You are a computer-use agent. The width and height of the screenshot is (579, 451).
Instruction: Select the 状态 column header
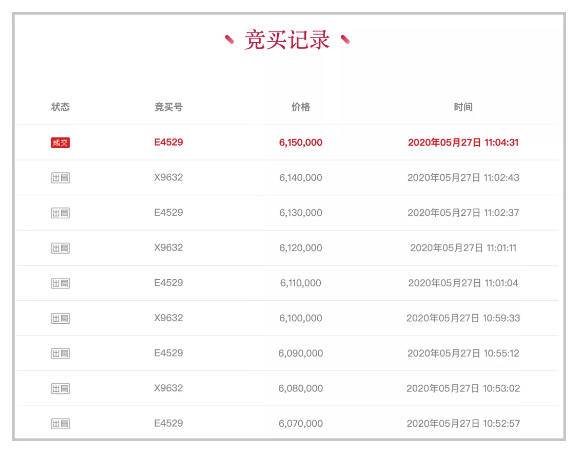point(60,107)
